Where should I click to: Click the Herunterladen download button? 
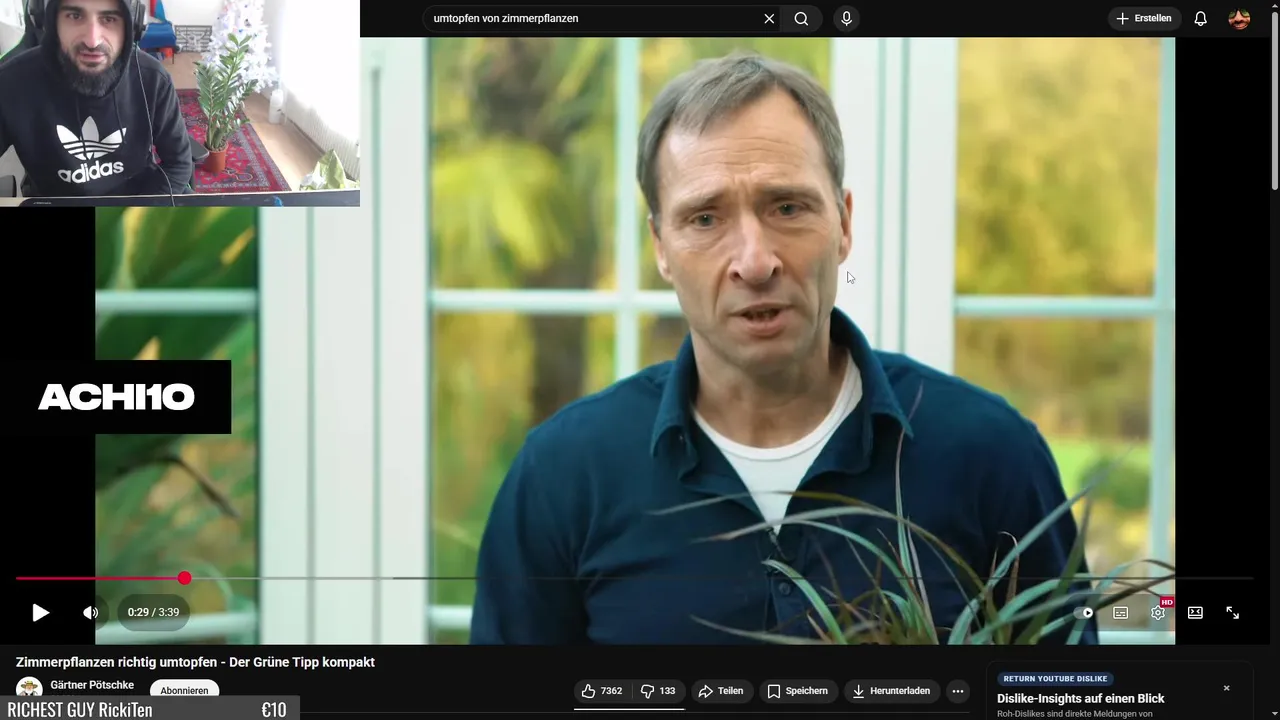[891, 691]
